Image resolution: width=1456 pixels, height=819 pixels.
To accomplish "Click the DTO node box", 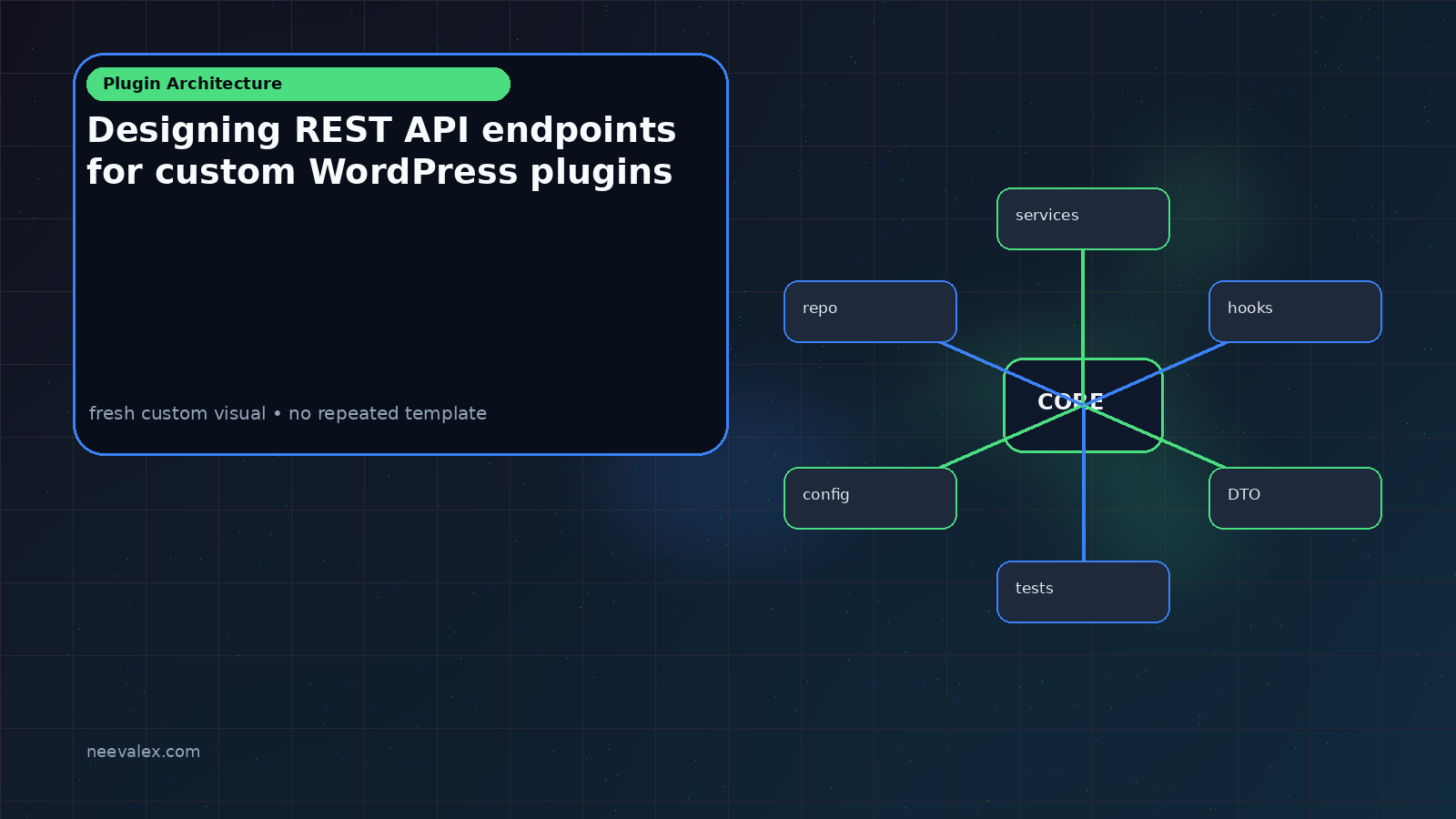I will [1295, 498].
